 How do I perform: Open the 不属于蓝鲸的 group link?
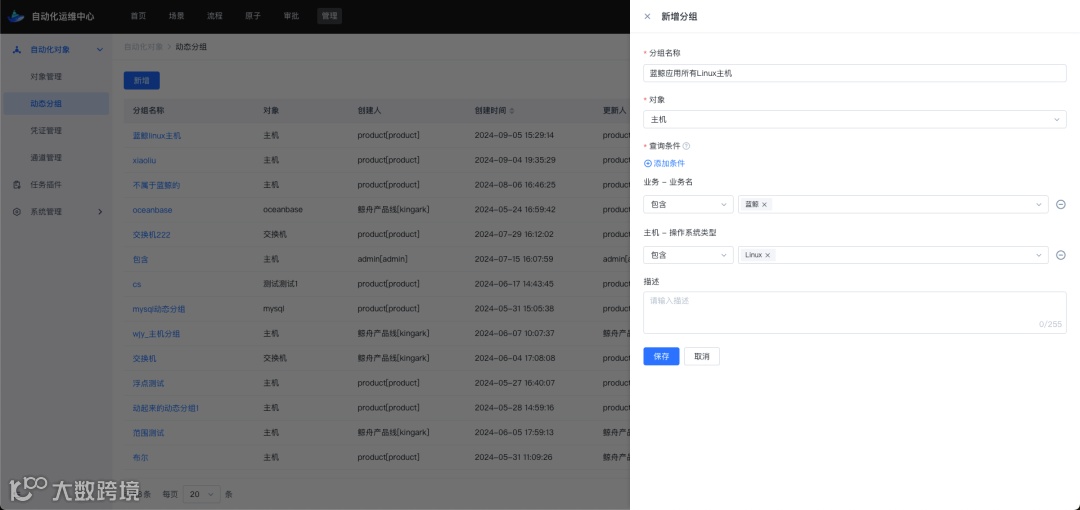(x=156, y=185)
